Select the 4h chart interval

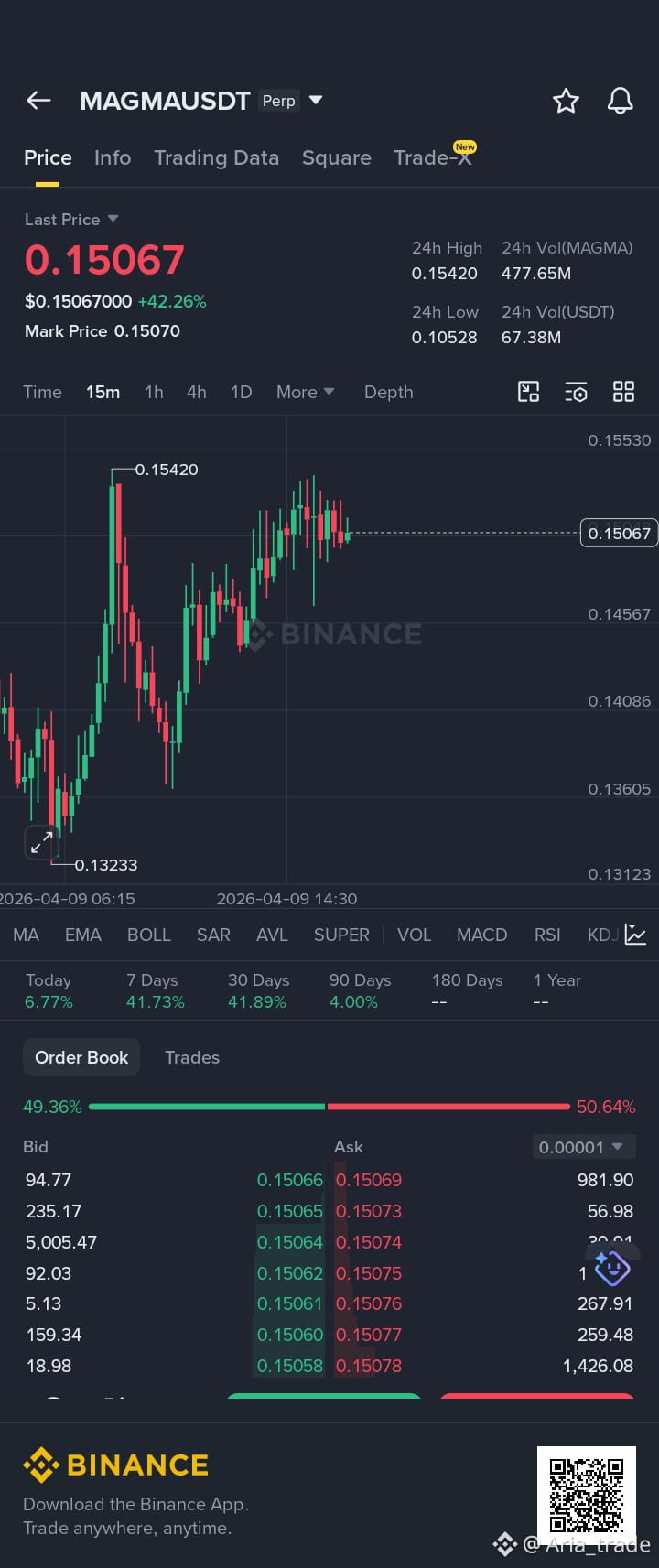click(x=196, y=392)
